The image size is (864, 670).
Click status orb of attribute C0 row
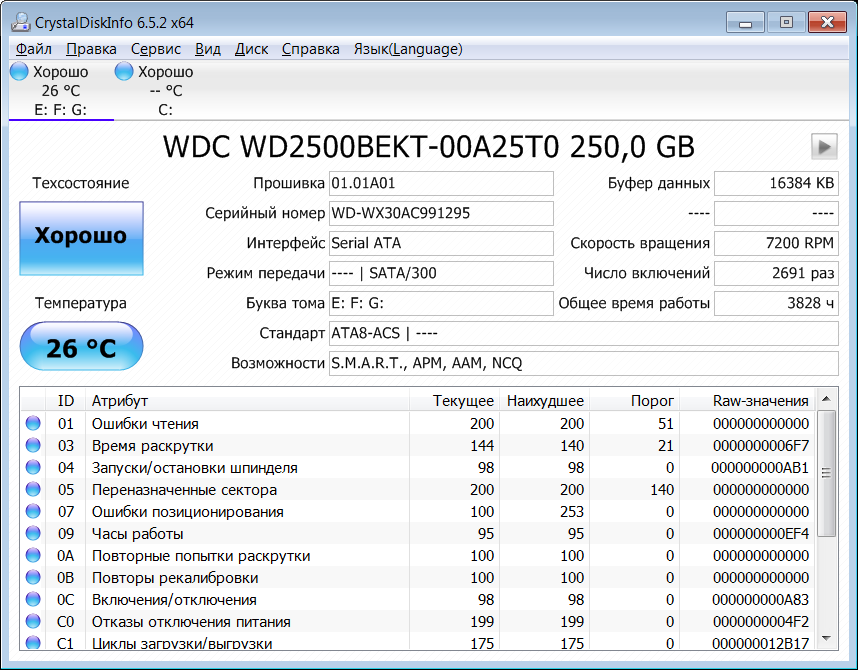point(33,622)
